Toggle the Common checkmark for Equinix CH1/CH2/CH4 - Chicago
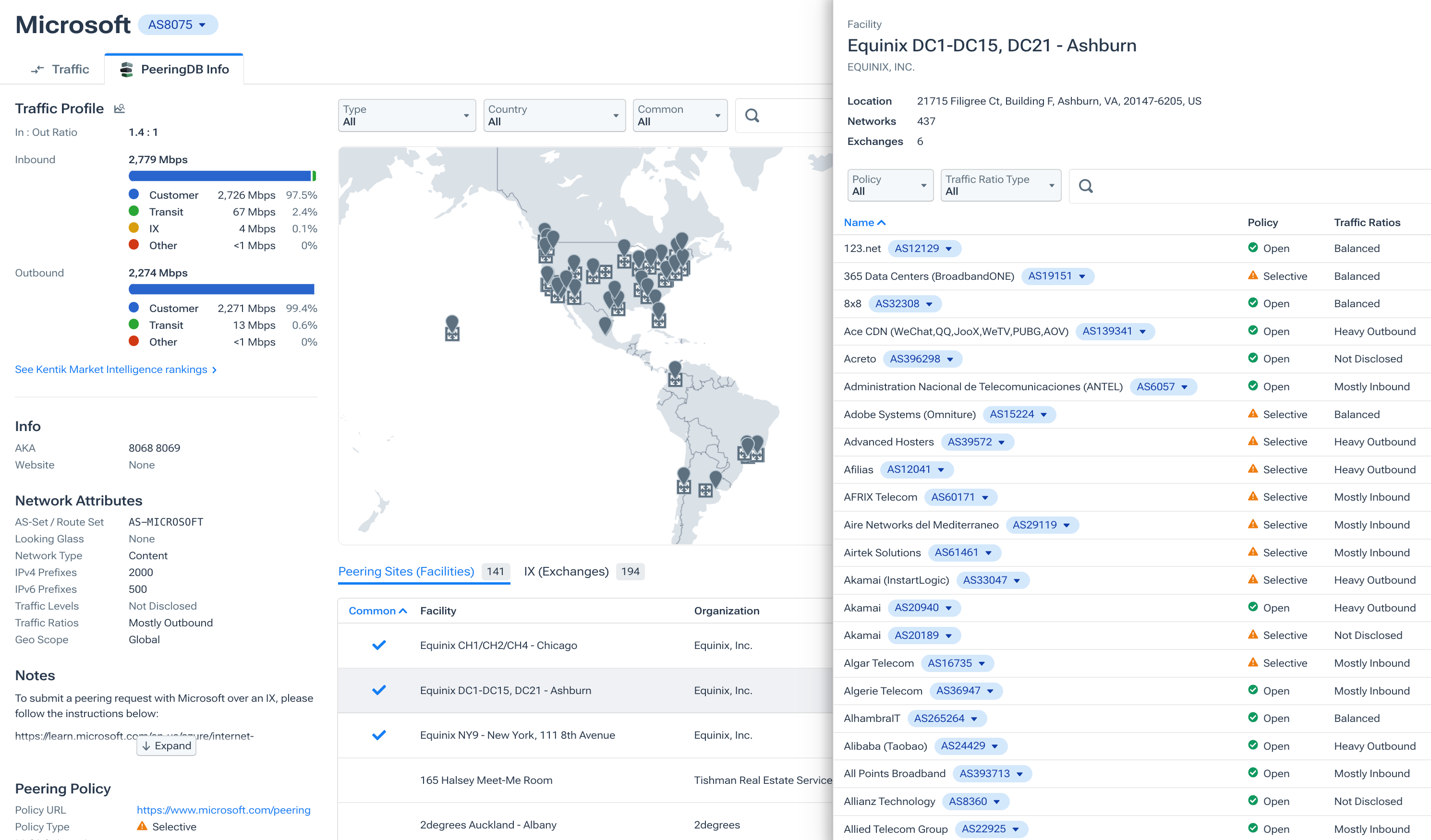Viewport: 1431px width, 840px height. (379, 645)
